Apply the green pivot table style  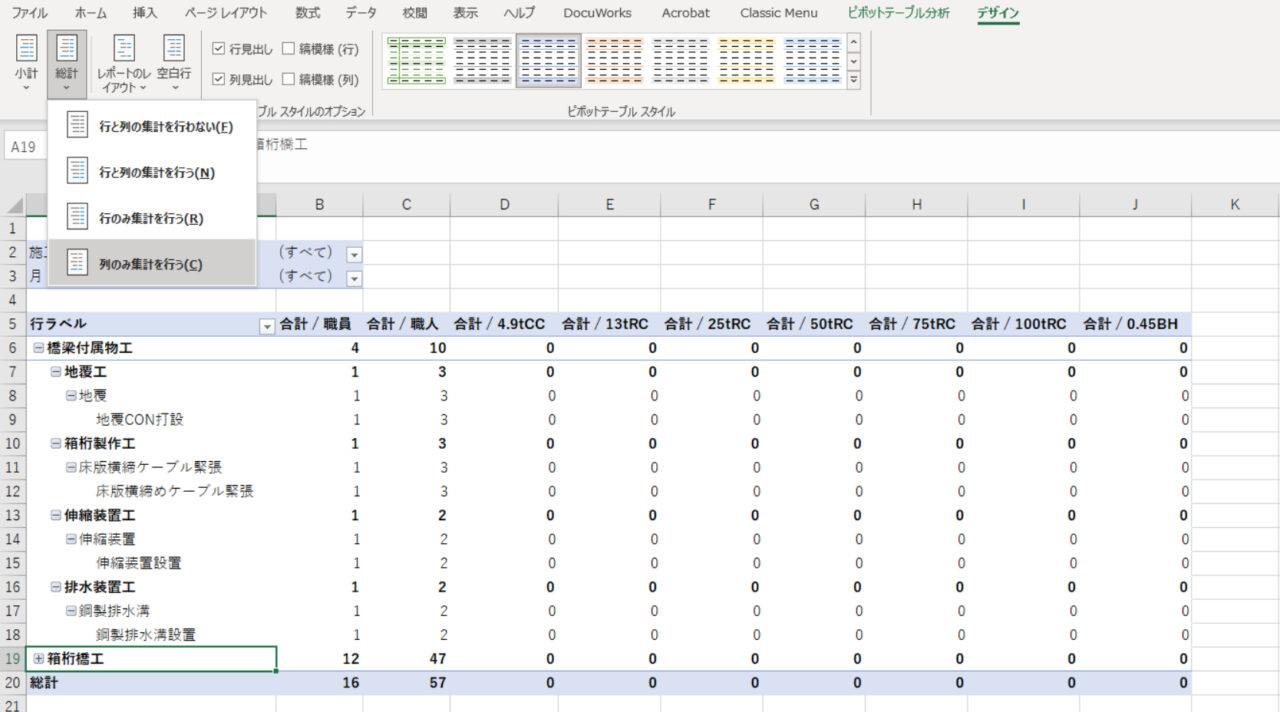416,60
